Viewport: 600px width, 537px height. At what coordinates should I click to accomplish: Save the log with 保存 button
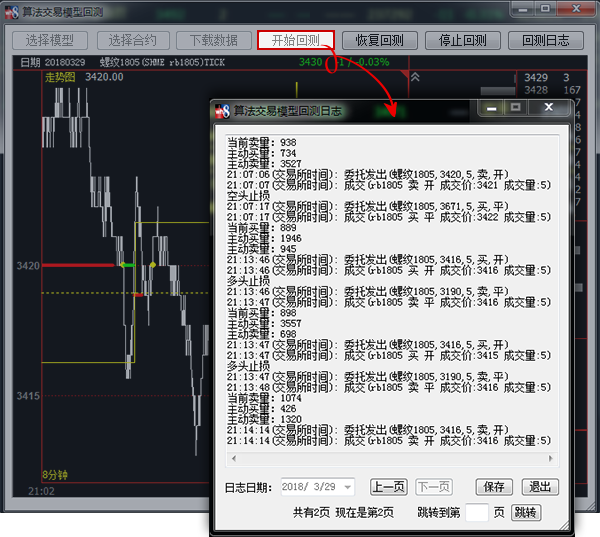(494, 487)
